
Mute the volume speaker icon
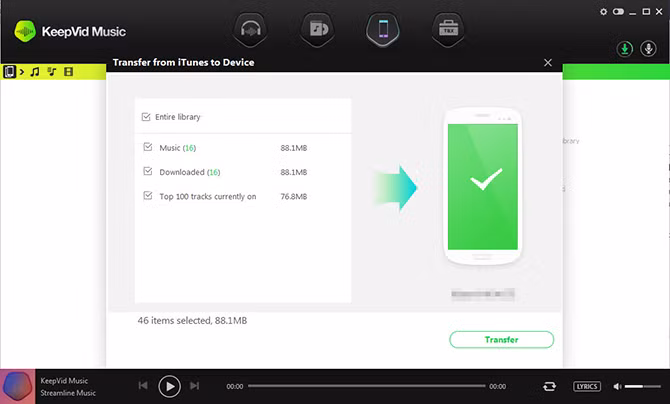616,386
